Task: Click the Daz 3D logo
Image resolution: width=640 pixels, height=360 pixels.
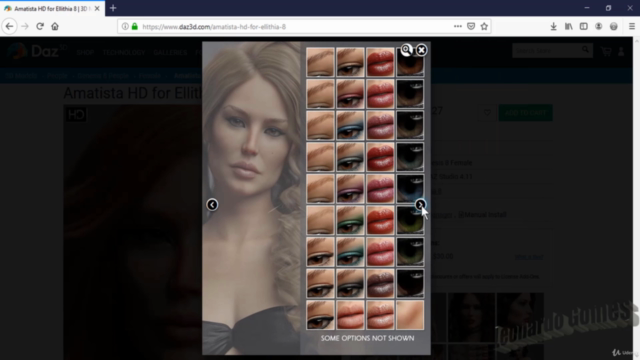Action: (x=37, y=51)
